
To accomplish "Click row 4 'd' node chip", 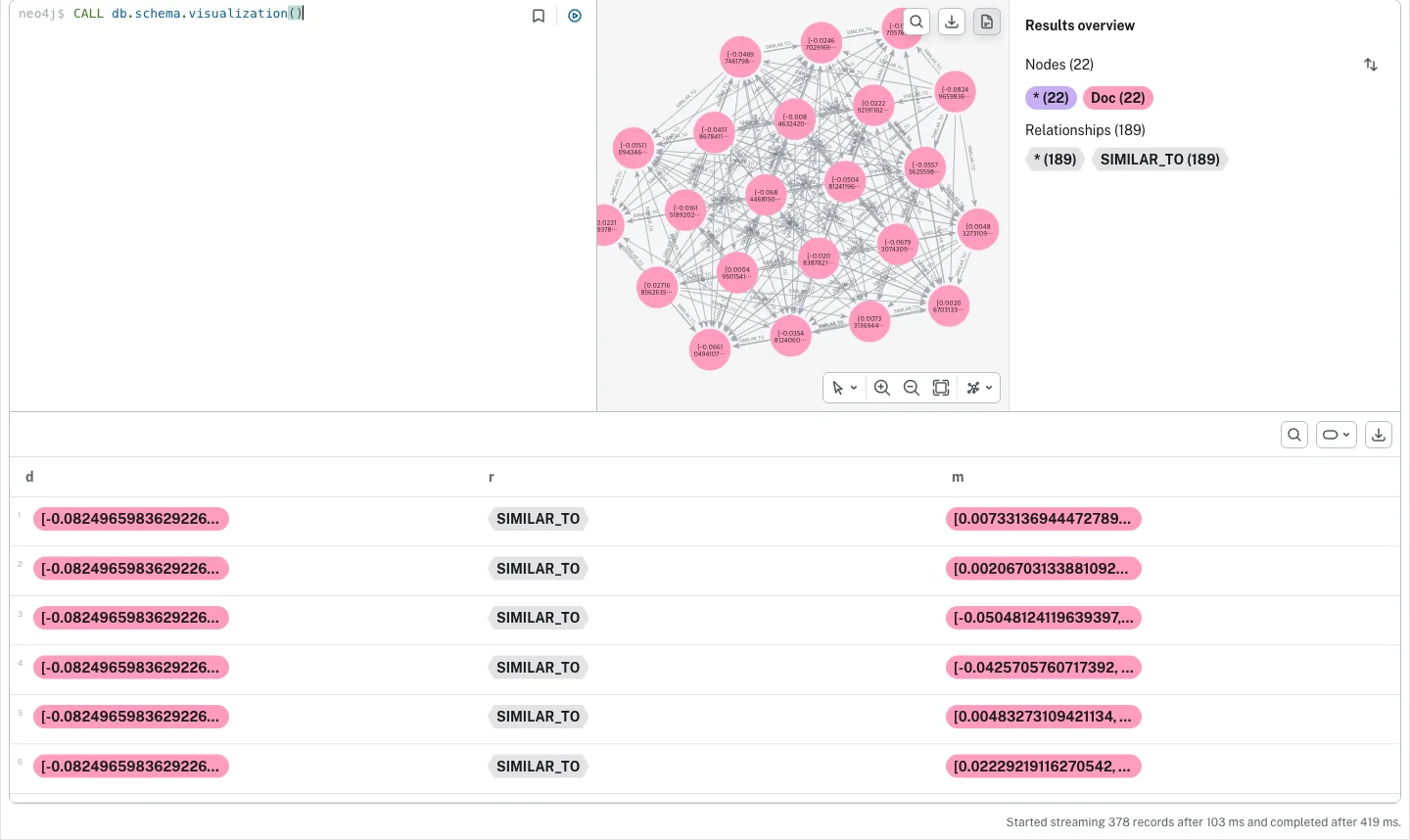I will pos(131,668).
